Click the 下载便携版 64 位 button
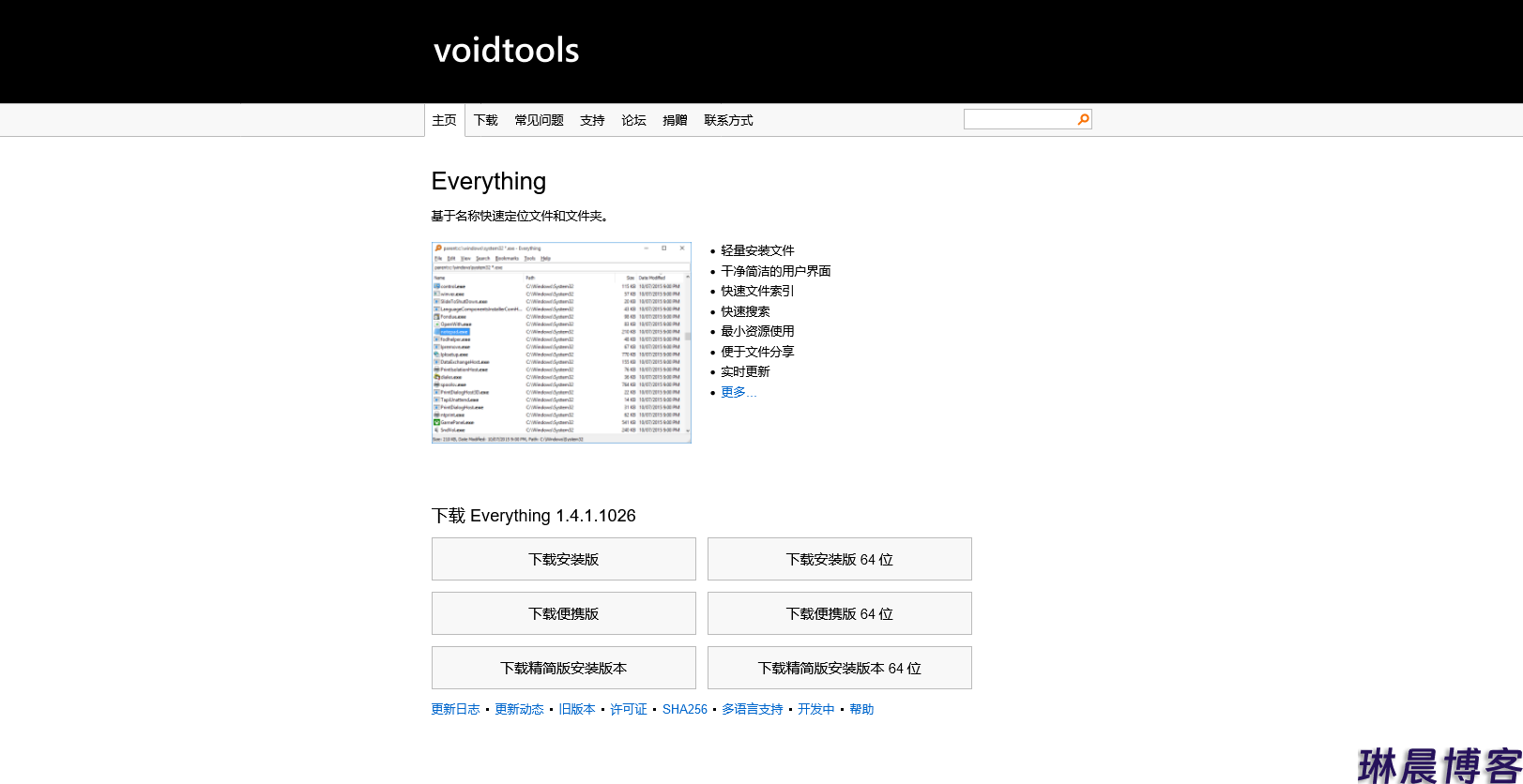This screenshot has height=784, width=1523. click(840, 613)
